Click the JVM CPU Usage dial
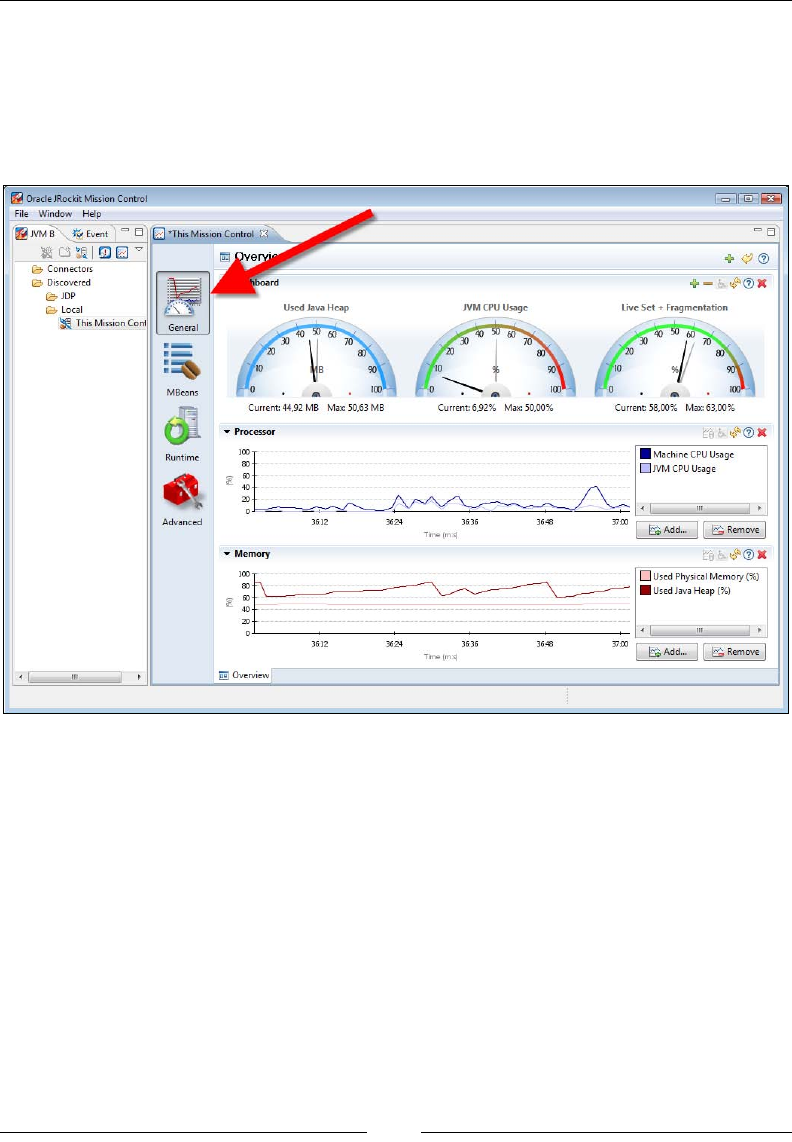 pyautogui.click(x=495, y=358)
